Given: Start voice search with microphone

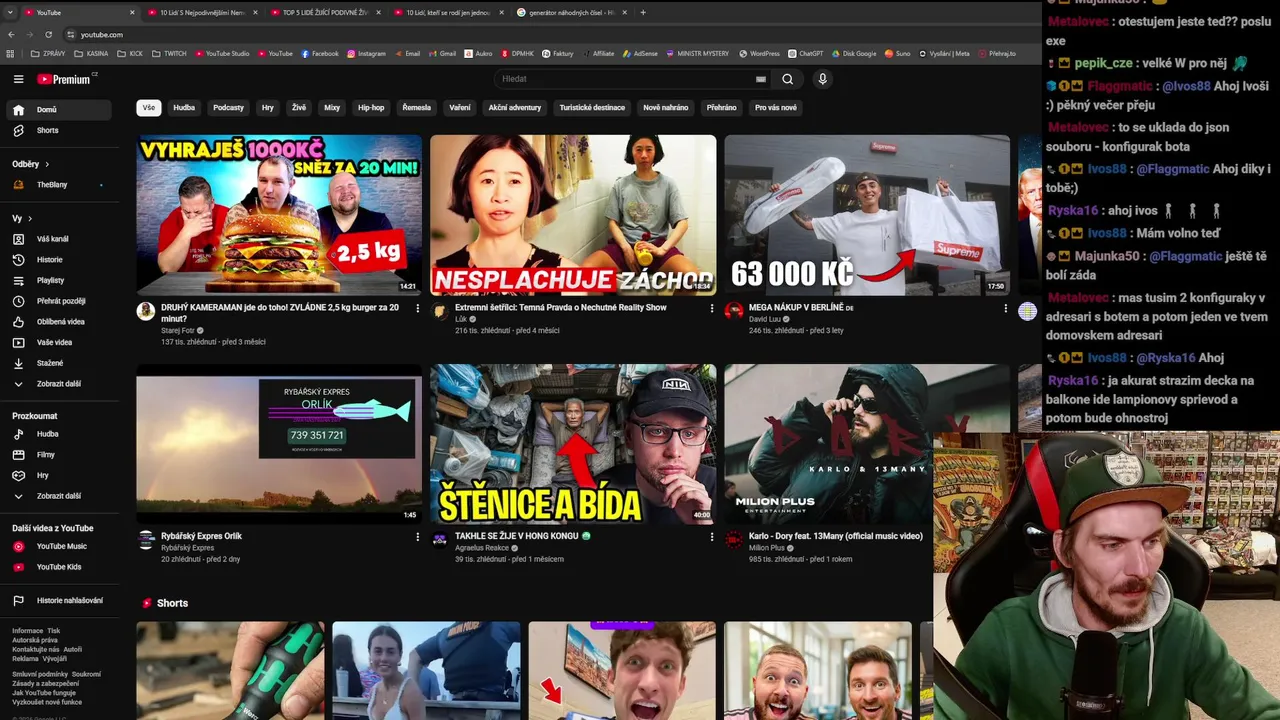Looking at the screenshot, I should tap(823, 79).
